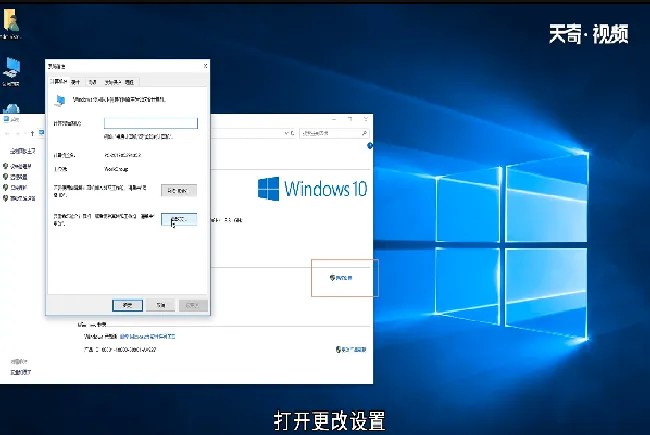Click the search magnifier icon in System window

click(364, 133)
